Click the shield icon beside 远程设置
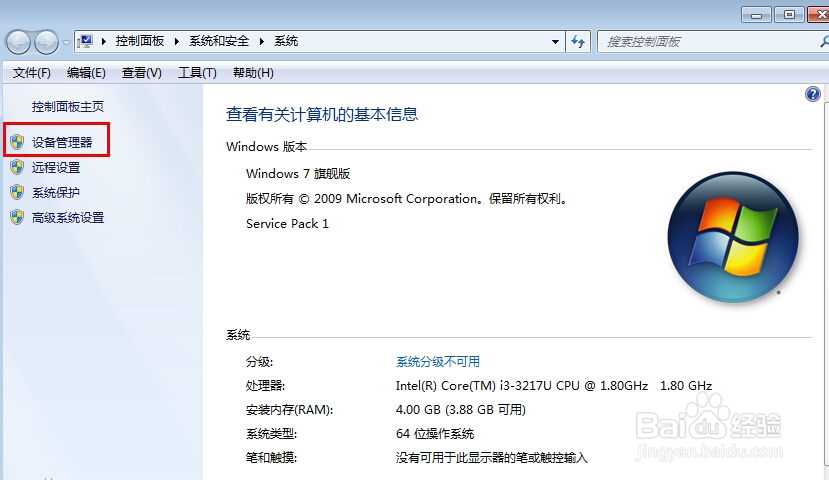 pyautogui.click(x=17, y=167)
